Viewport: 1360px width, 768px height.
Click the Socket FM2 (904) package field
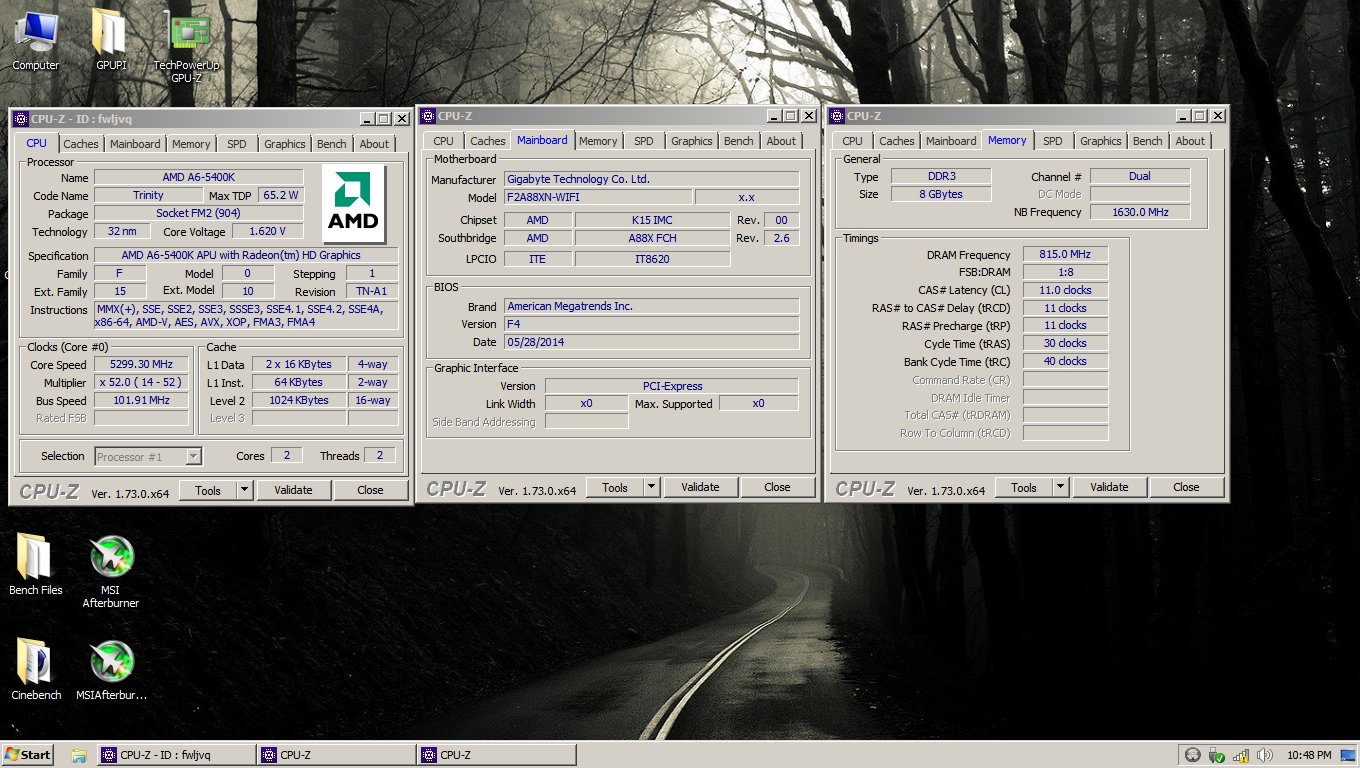tap(198, 213)
